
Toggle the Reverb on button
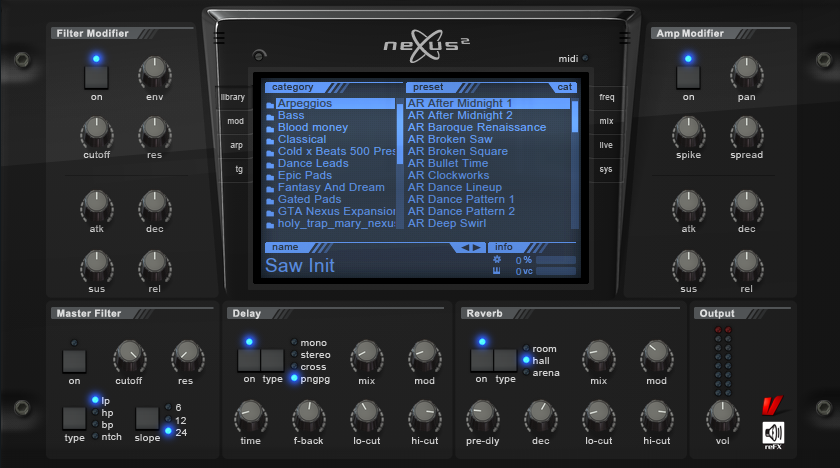pos(481,359)
